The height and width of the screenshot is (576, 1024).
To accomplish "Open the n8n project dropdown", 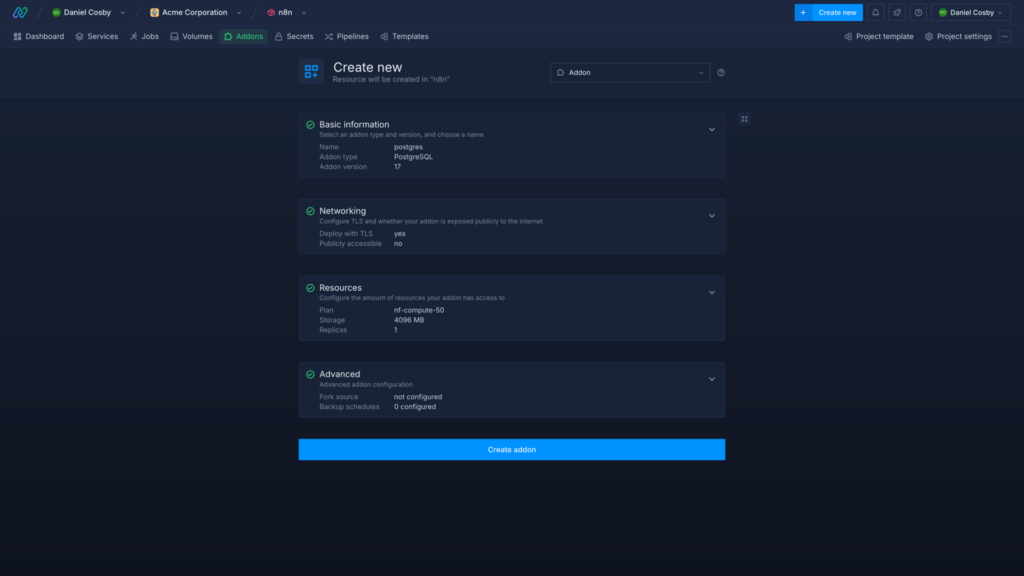I will click(287, 12).
